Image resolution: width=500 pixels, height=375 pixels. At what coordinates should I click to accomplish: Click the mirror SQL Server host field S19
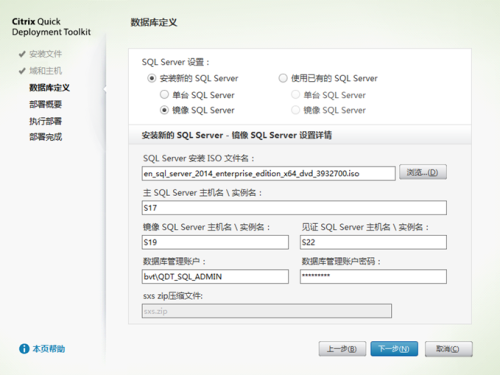pyautogui.click(x=215, y=242)
